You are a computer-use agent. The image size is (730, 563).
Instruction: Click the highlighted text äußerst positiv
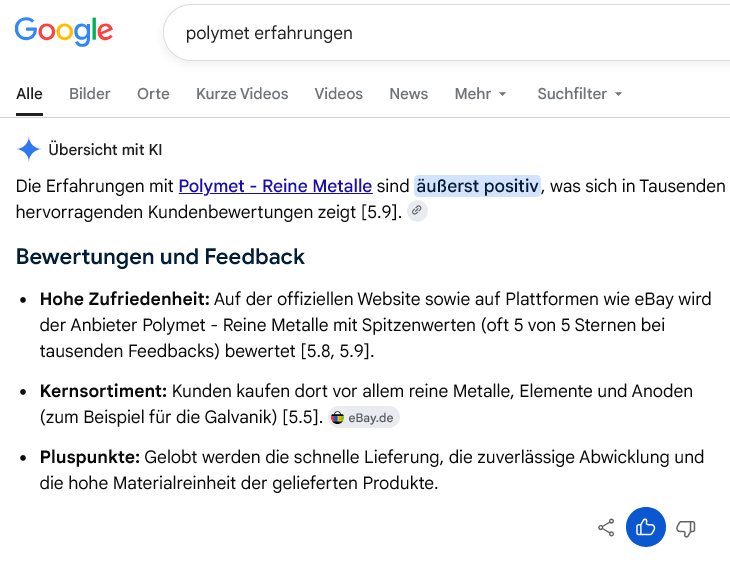[x=477, y=186]
